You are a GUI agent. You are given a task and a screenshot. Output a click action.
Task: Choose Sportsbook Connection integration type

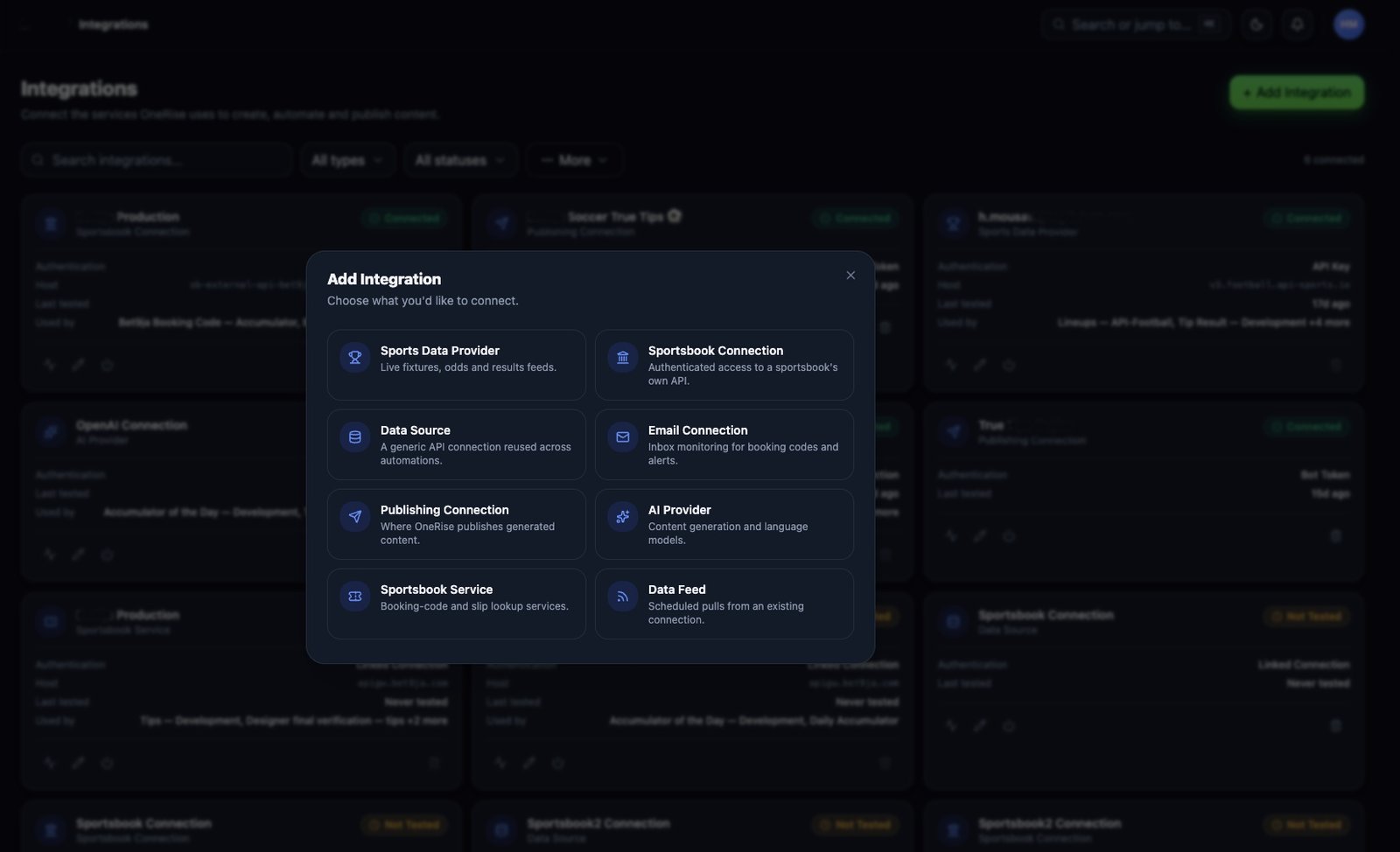point(724,365)
